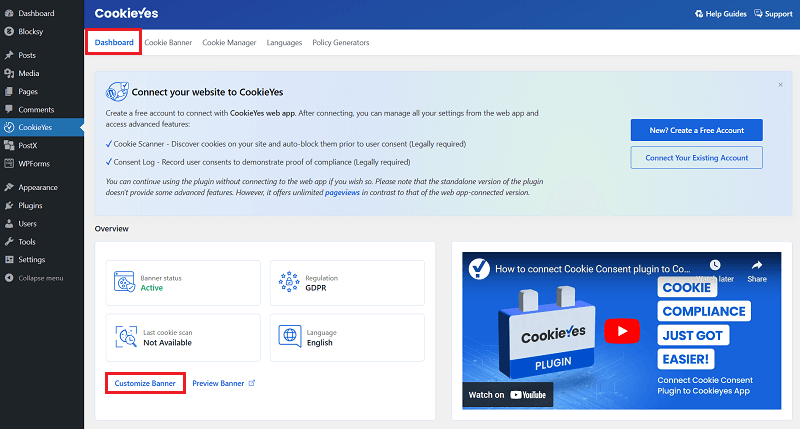Click the external link icon beside Preview Banner

click(x=252, y=383)
